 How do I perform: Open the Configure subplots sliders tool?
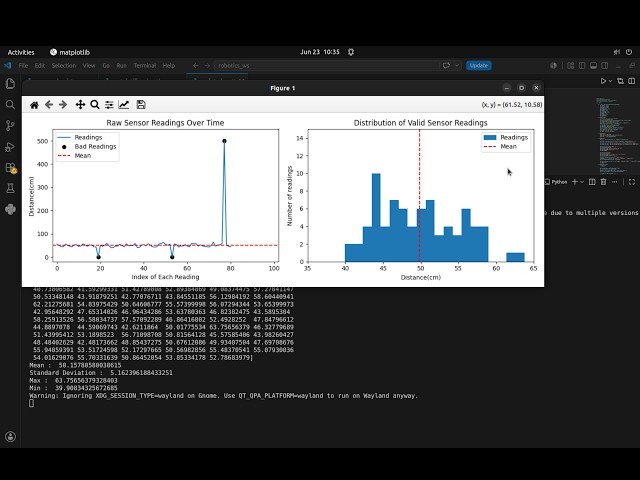coord(109,105)
